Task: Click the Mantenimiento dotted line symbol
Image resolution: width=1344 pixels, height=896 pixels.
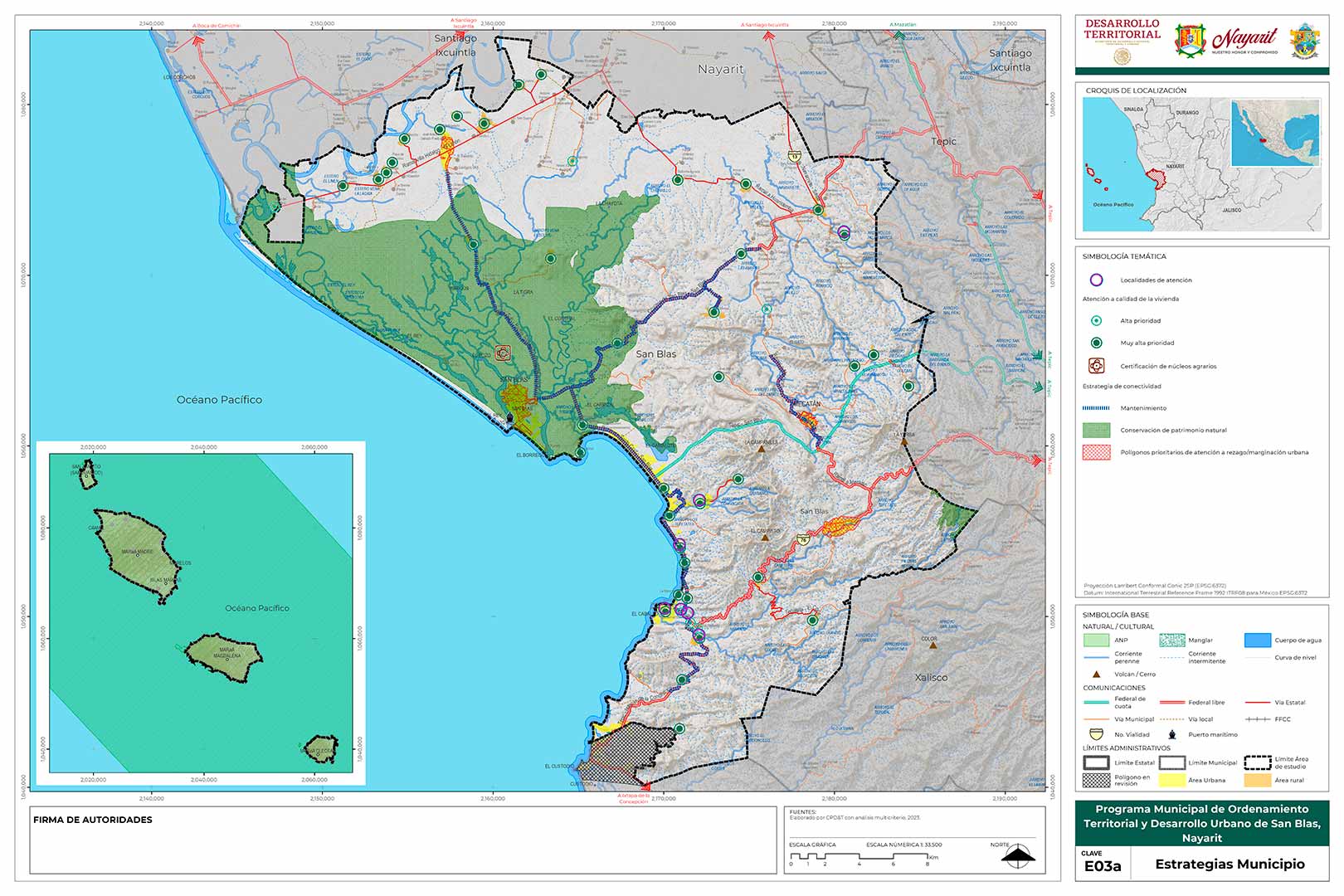Action: click(1096, 408)
